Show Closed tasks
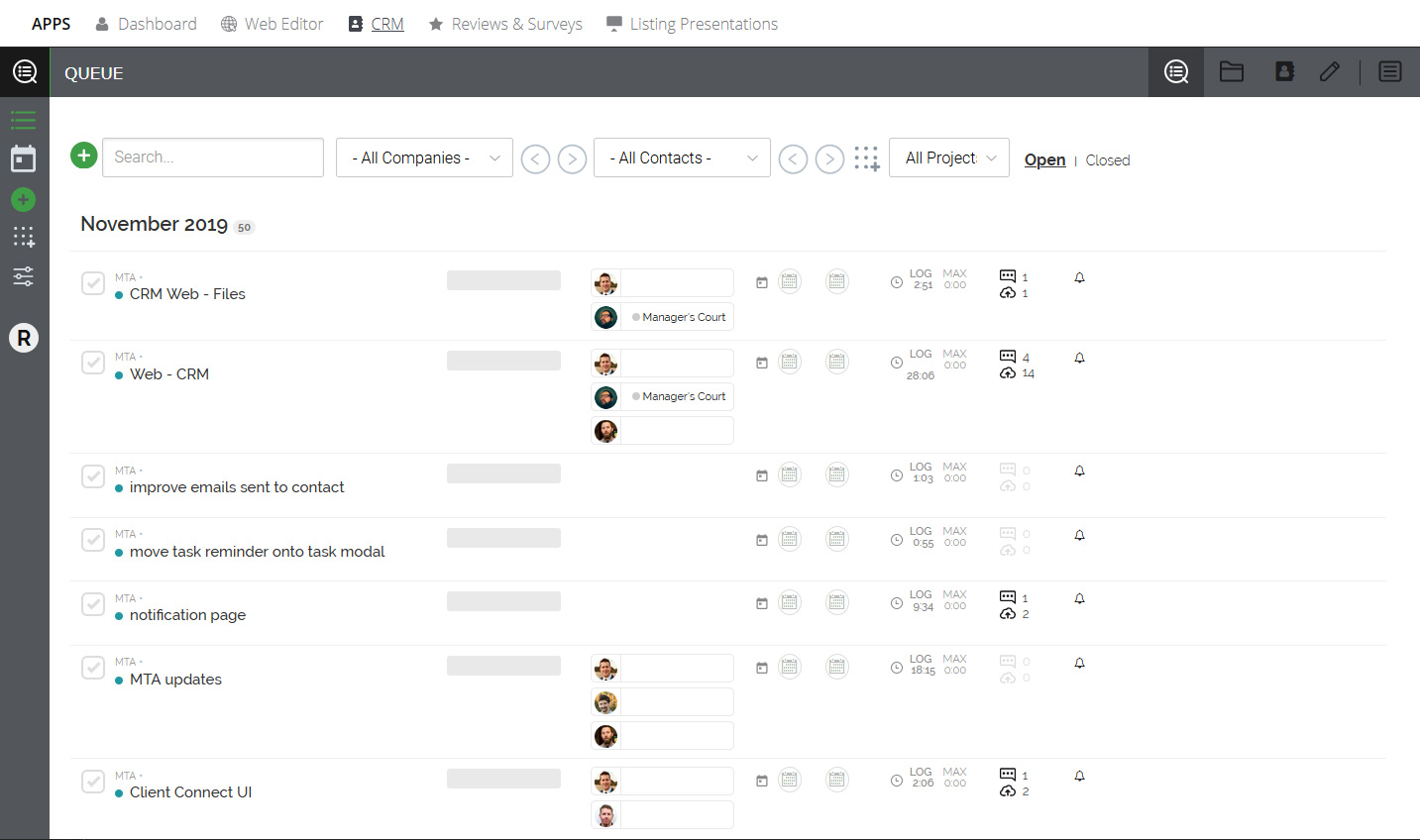 [x=1108, y=160]
